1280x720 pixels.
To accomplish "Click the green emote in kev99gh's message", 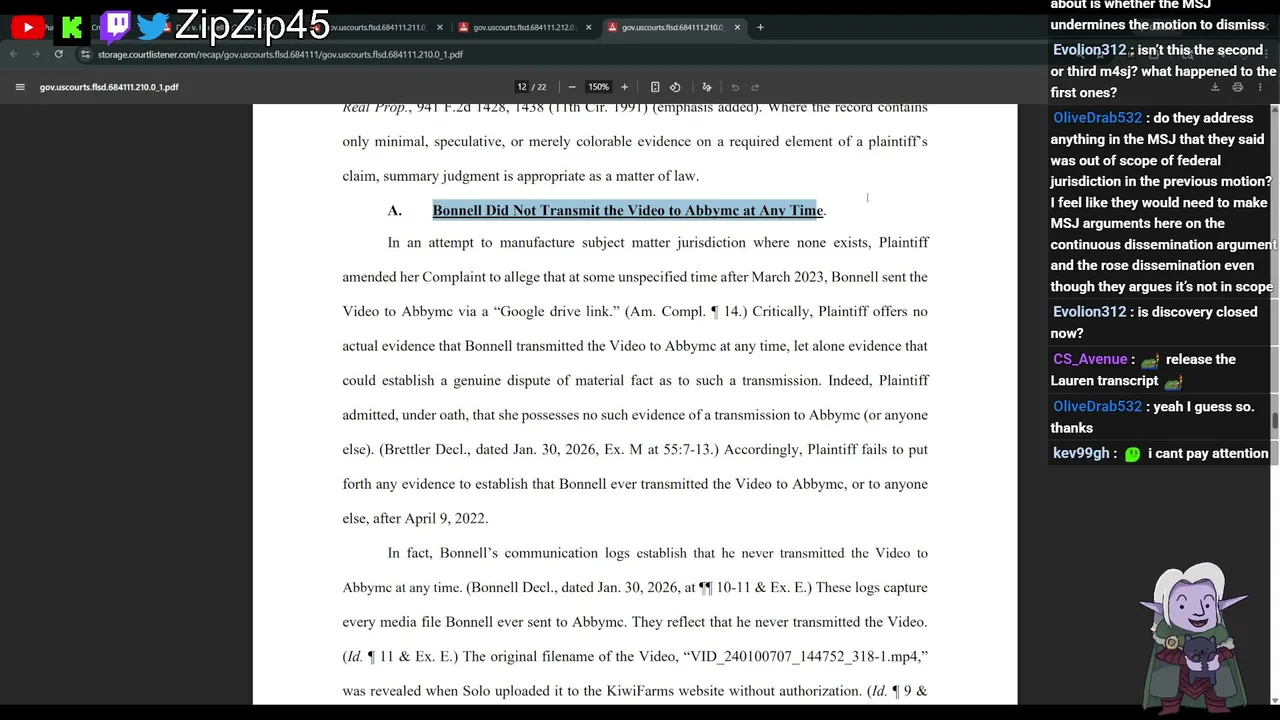I will pyautogui.click(x=1132, y=454).
